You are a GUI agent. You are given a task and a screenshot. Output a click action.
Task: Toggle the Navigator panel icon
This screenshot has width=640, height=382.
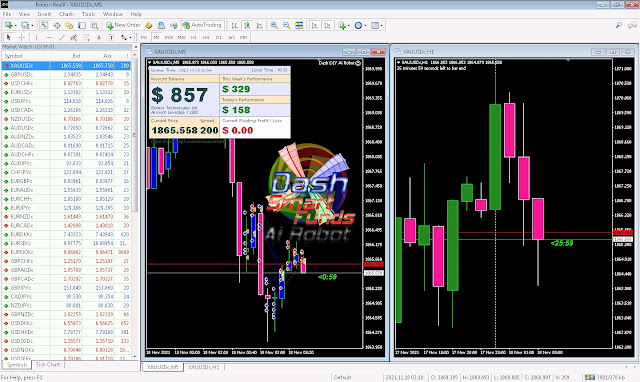coord(69,25)
